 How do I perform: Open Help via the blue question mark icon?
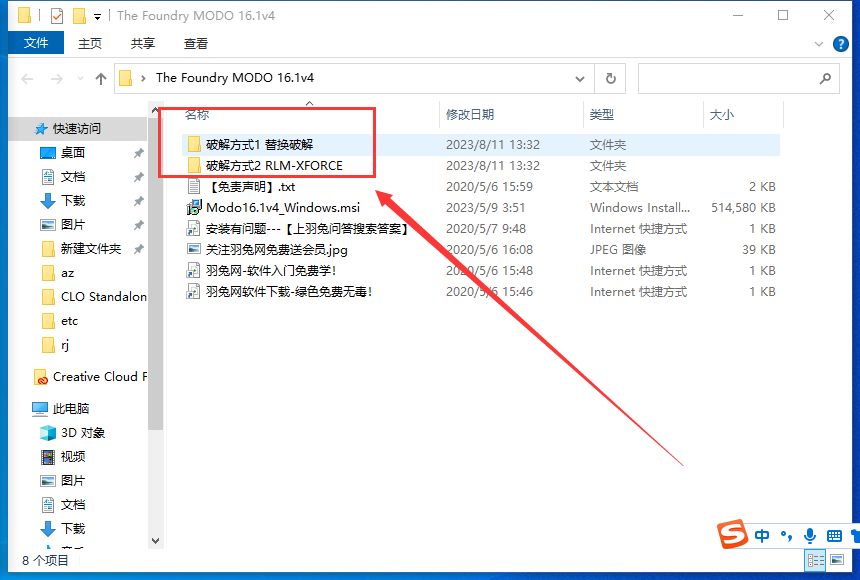tap(841, 43)
